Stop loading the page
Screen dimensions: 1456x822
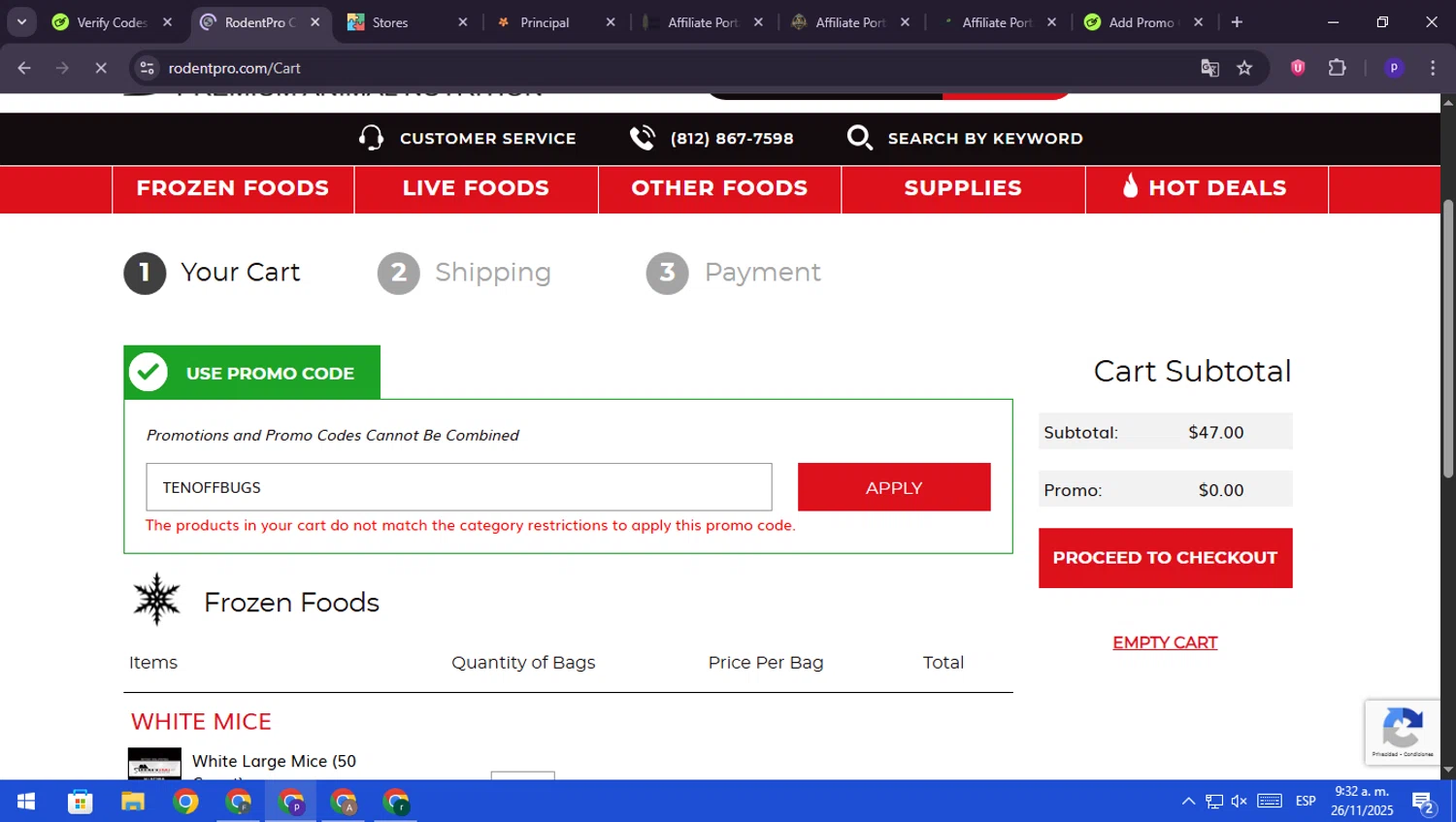coord(100,68)
